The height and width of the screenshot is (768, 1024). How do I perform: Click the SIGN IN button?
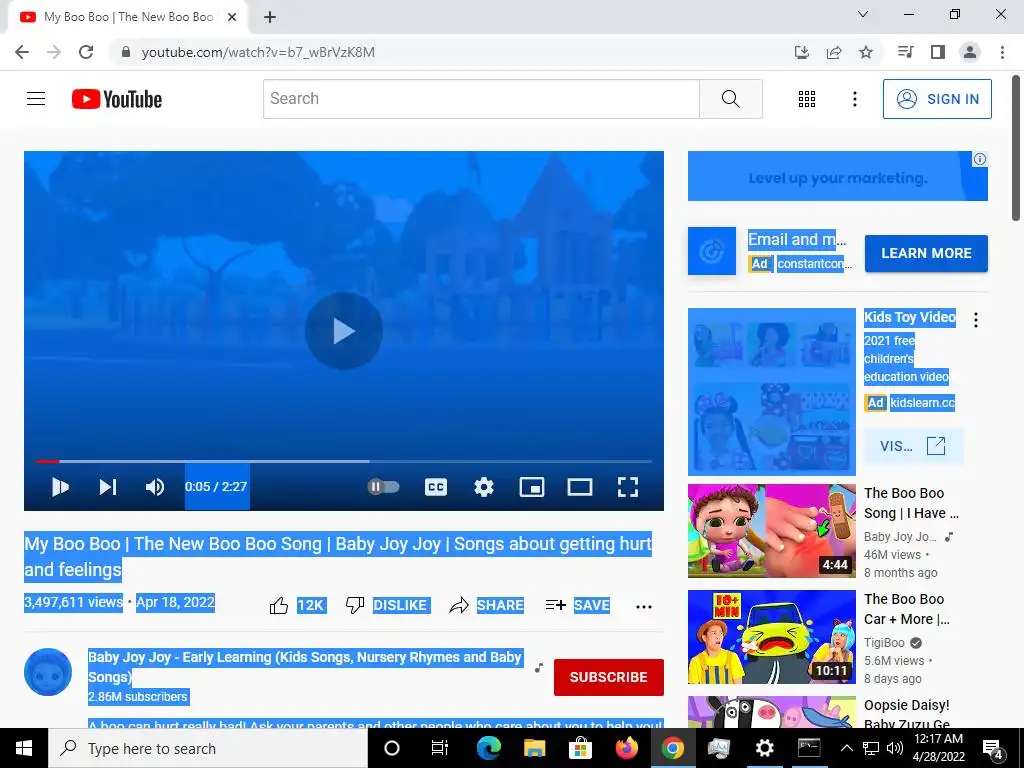[937, 99]
